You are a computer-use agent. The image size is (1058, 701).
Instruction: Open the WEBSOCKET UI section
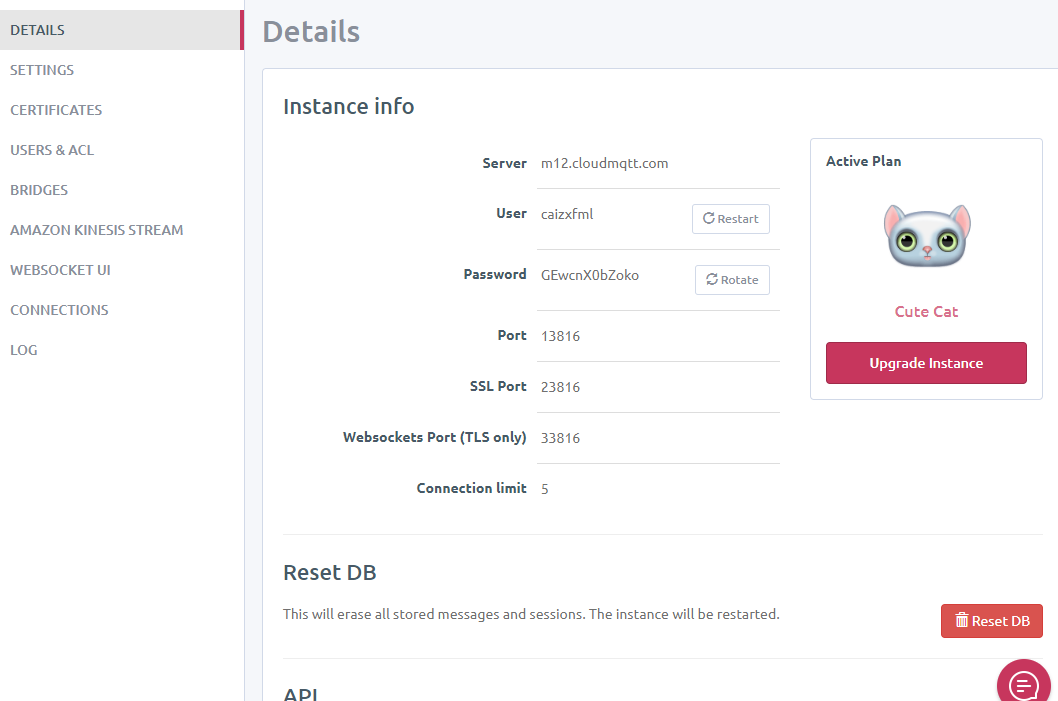point(60,269)
